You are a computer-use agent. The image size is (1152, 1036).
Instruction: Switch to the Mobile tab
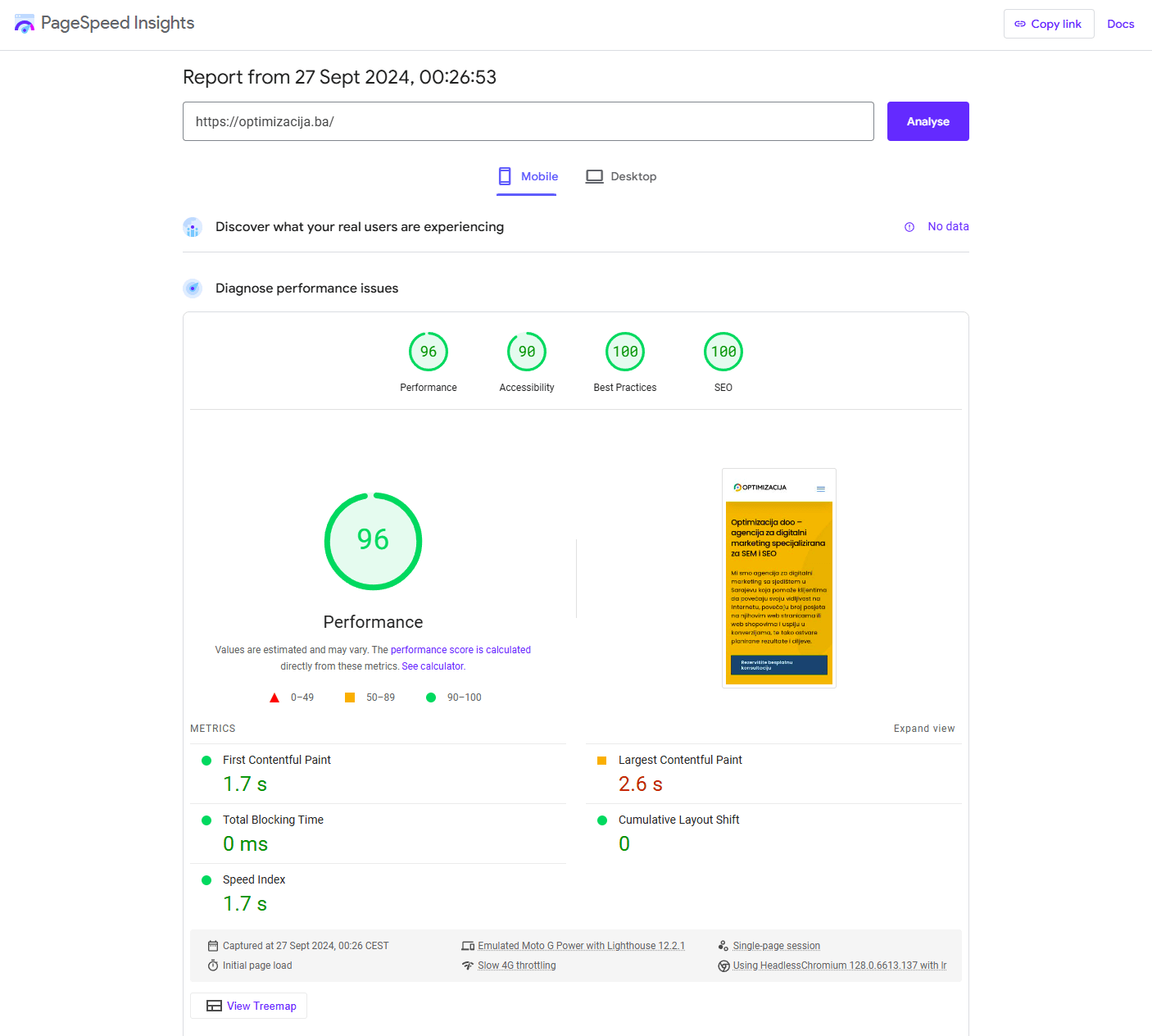pos(527,176)
